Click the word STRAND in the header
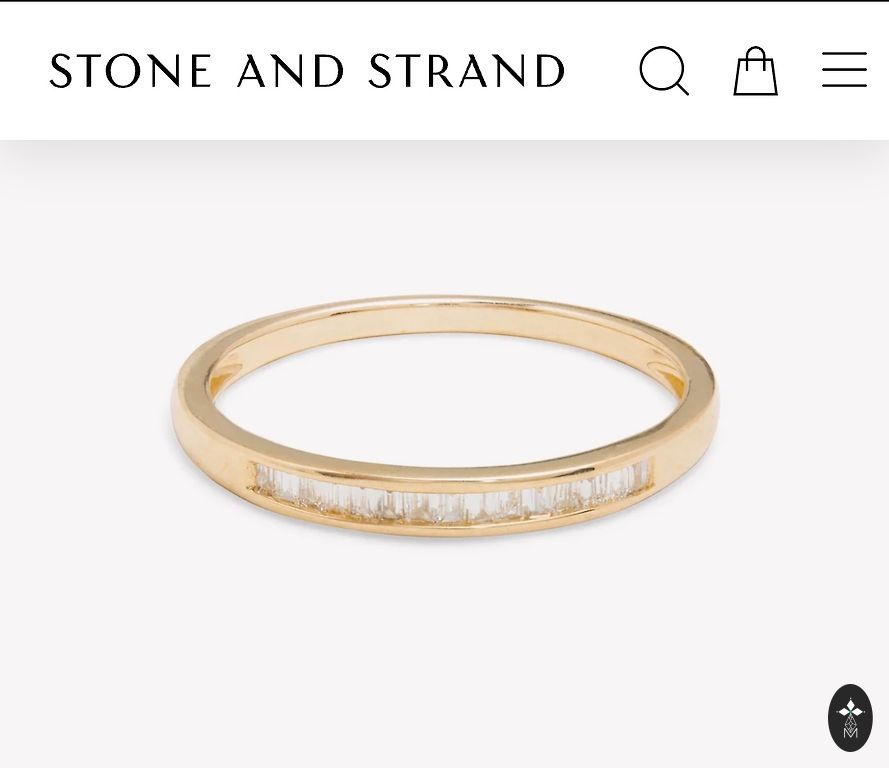 467,71
